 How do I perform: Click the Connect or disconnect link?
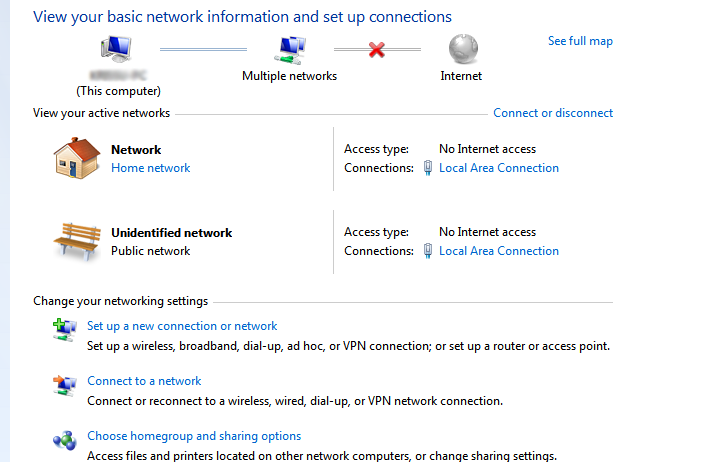tap(553, 113)
